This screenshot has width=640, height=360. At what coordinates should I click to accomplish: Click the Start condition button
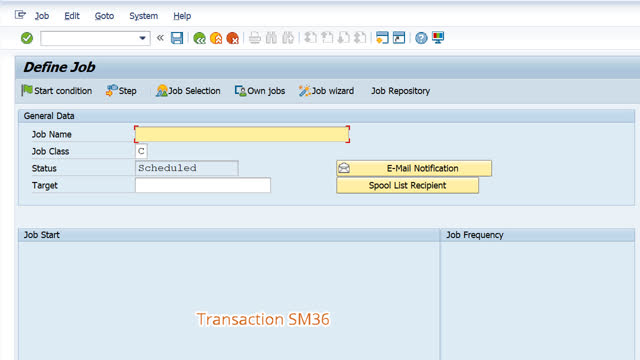(56, 91)
